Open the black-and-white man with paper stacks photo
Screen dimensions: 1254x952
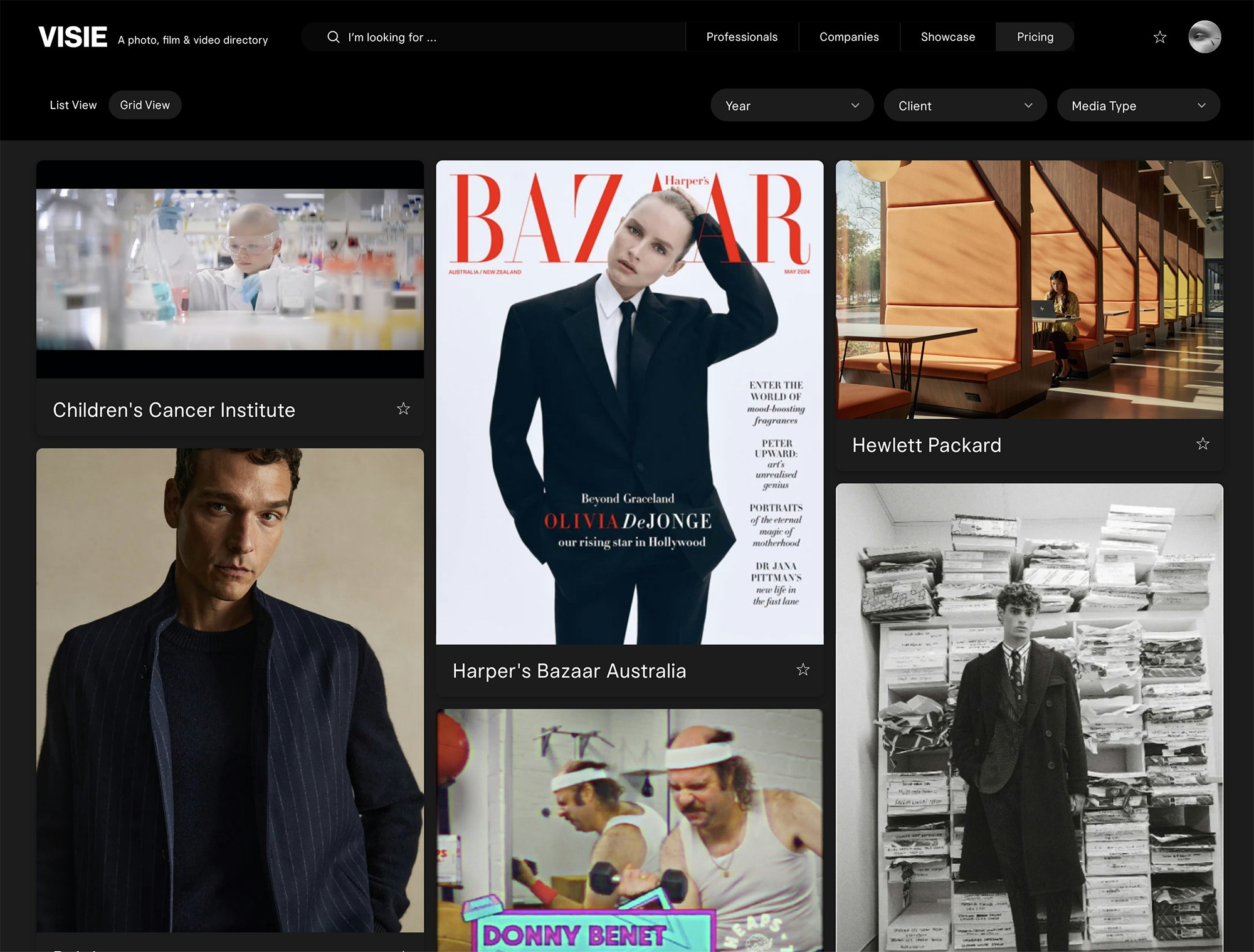[1030, 718]
